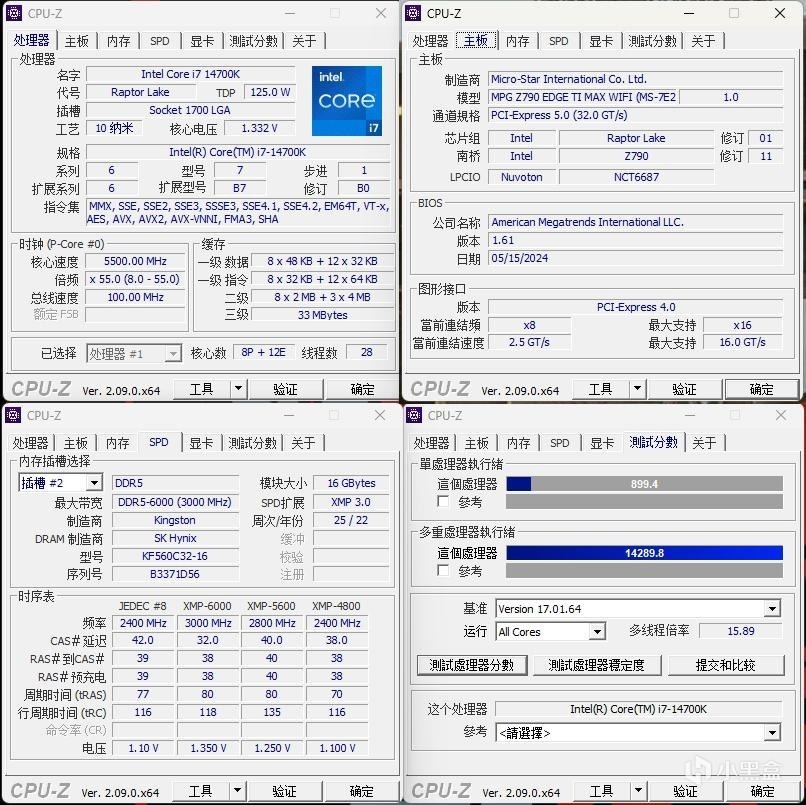Open SPD tab in mainboard window
The width and height of the screenshot is (806, 805).
click(559, 41)
